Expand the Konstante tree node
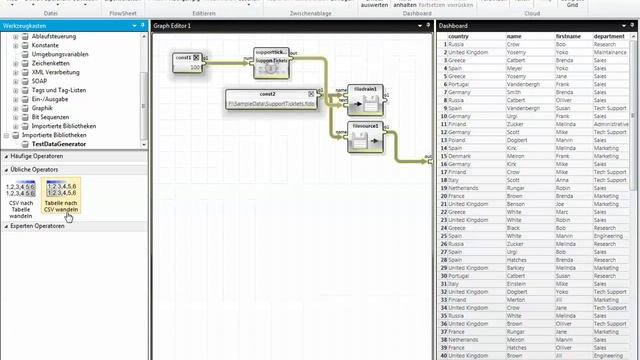640x360 pixels. coord(16,45)
